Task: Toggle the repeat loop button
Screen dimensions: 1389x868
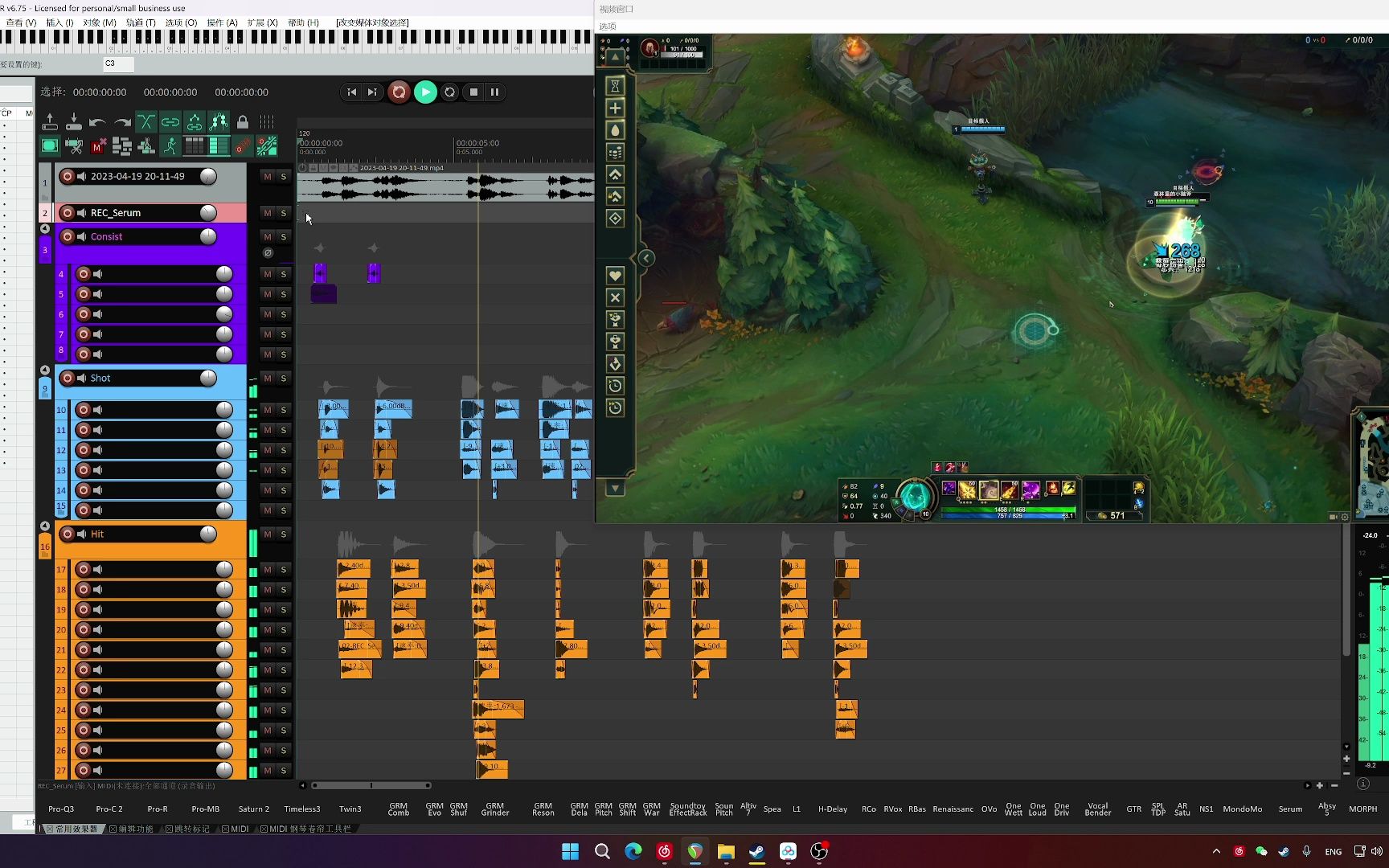Action: [450, 92]
